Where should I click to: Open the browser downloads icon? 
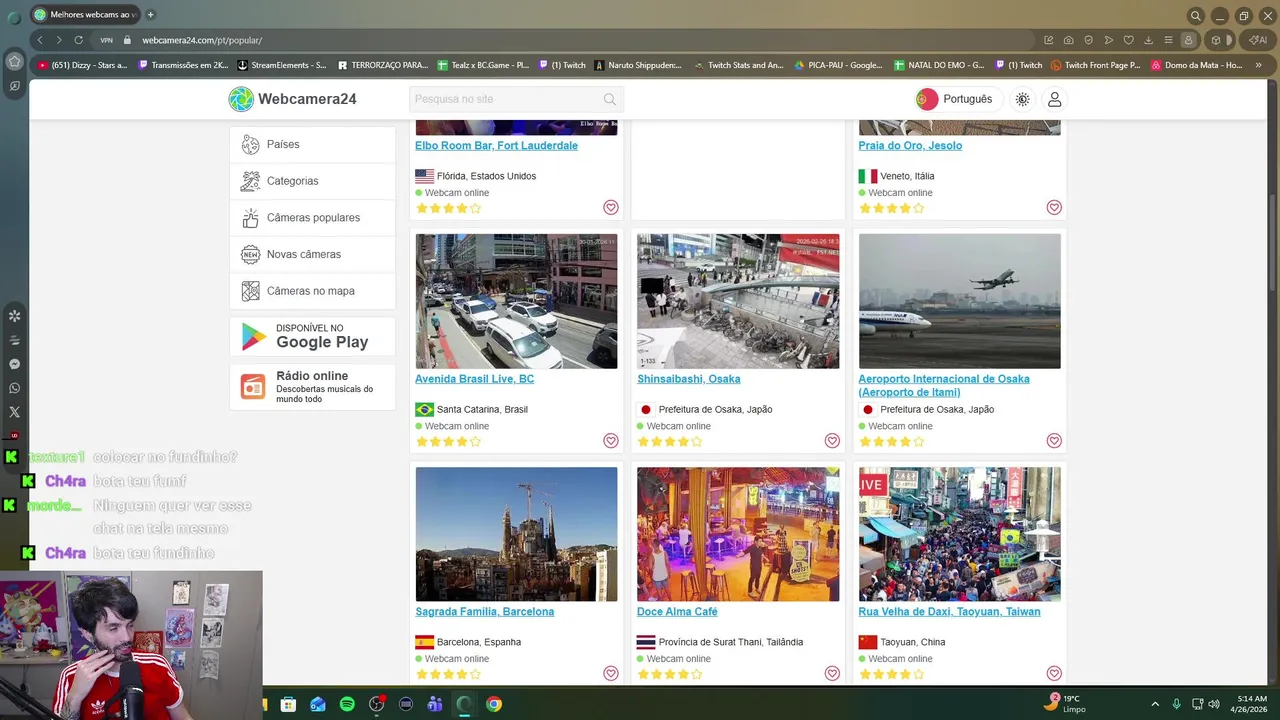[x=1148, y=40]
